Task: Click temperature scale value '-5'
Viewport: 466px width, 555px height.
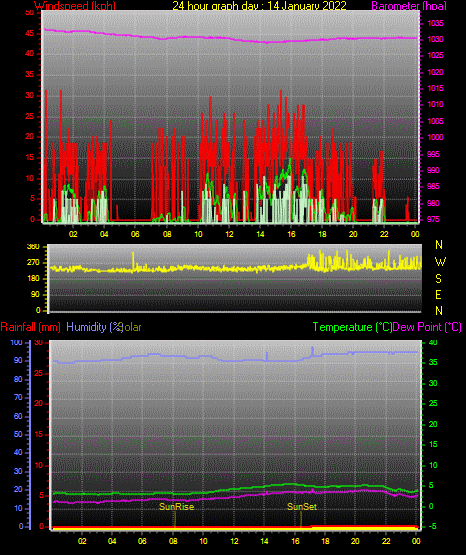Action: click(432, 526)
